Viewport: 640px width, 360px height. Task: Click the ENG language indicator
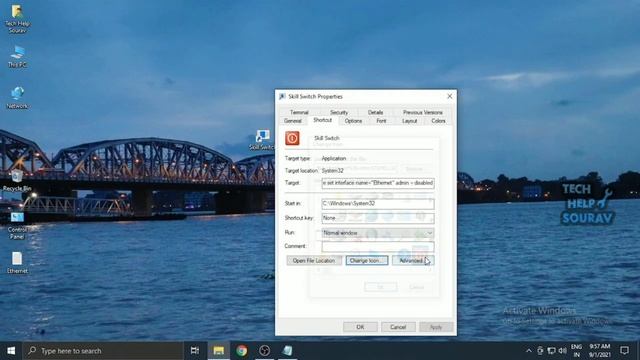point(576,351)
